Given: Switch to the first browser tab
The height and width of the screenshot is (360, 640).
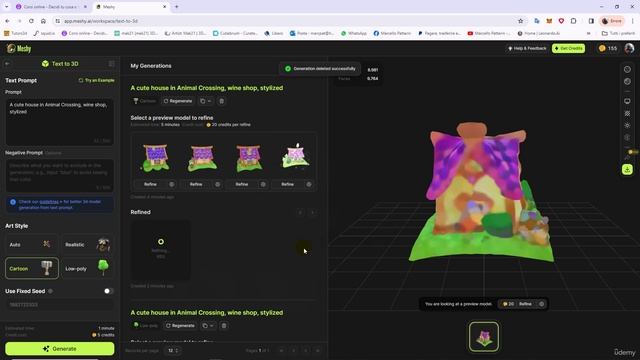Looking at the screenshot, I should pos(51,7).
